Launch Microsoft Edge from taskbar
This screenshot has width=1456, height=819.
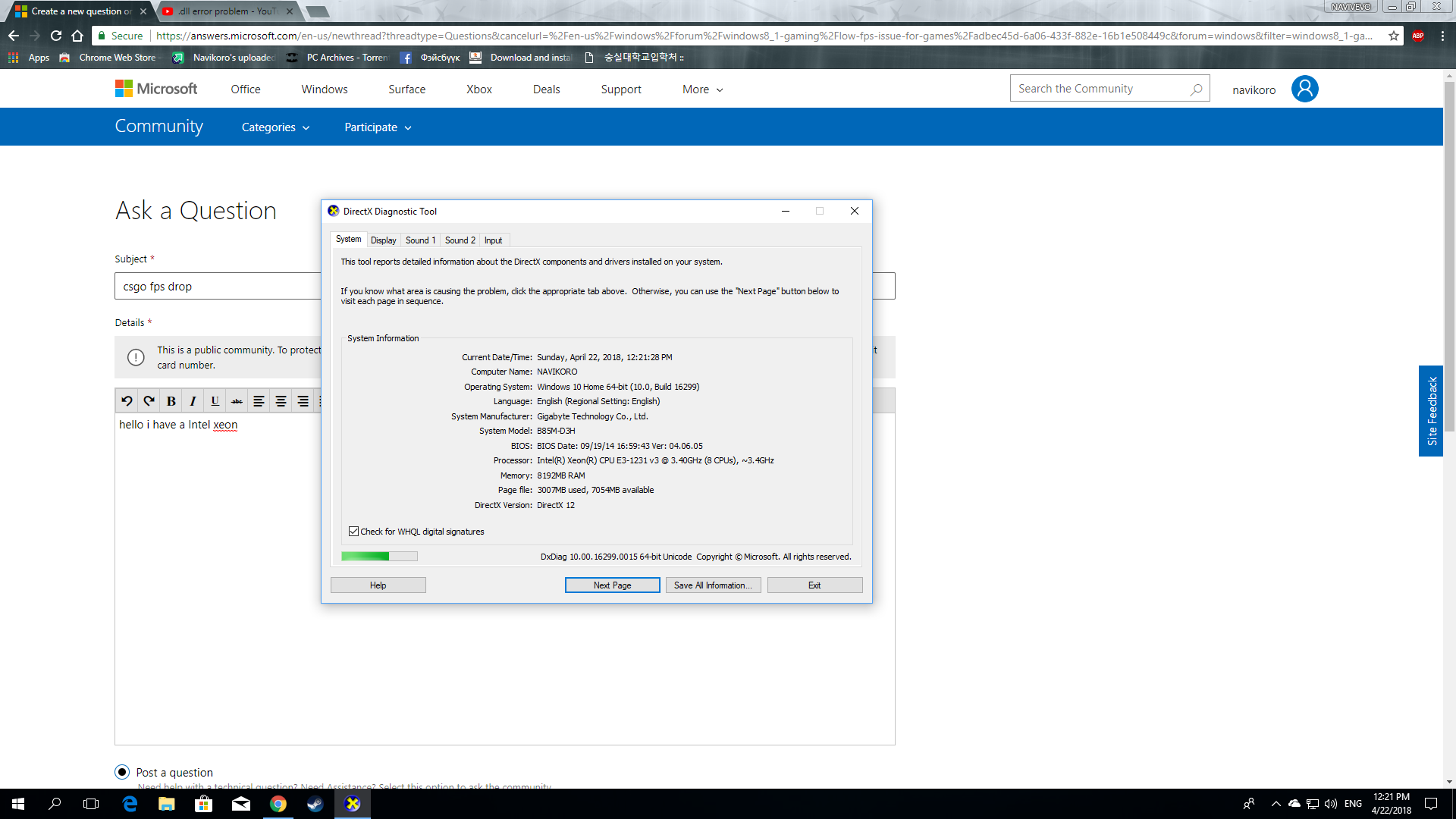(130, 804)
